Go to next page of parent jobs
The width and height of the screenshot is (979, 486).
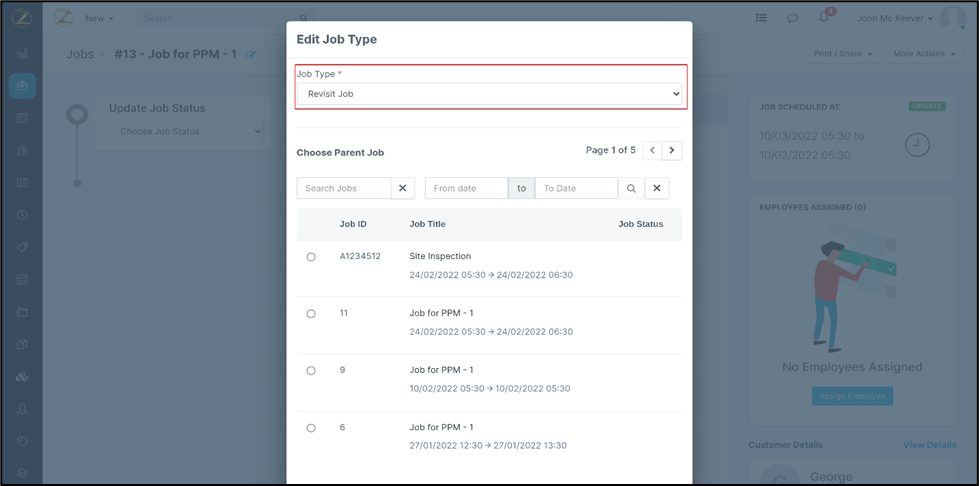tap(672, 150)
